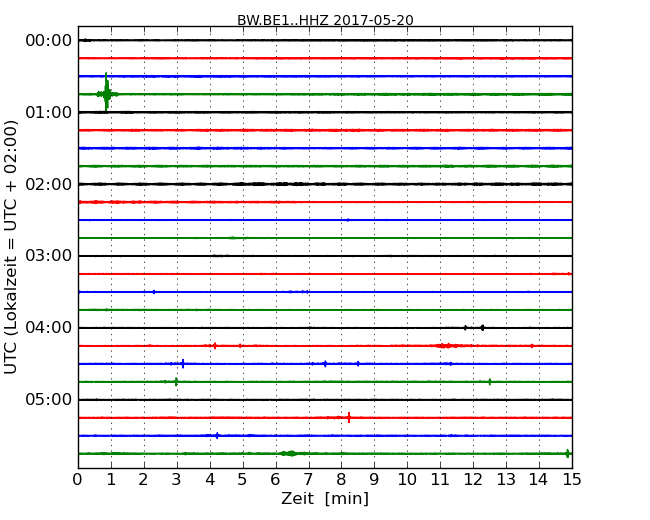Click the green spike near minute 12.5 before 05:00
The image size is (650, 520).
coord(490,381)
